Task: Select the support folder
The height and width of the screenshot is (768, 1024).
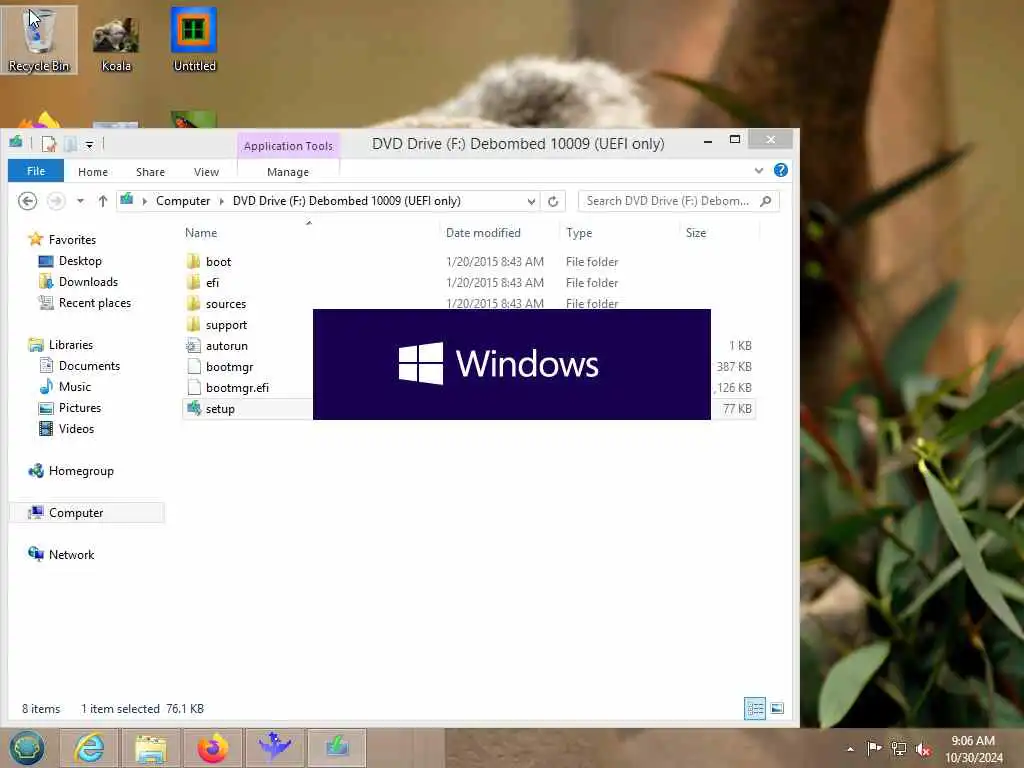Action: pyautogui.click(x=226, y=325)
